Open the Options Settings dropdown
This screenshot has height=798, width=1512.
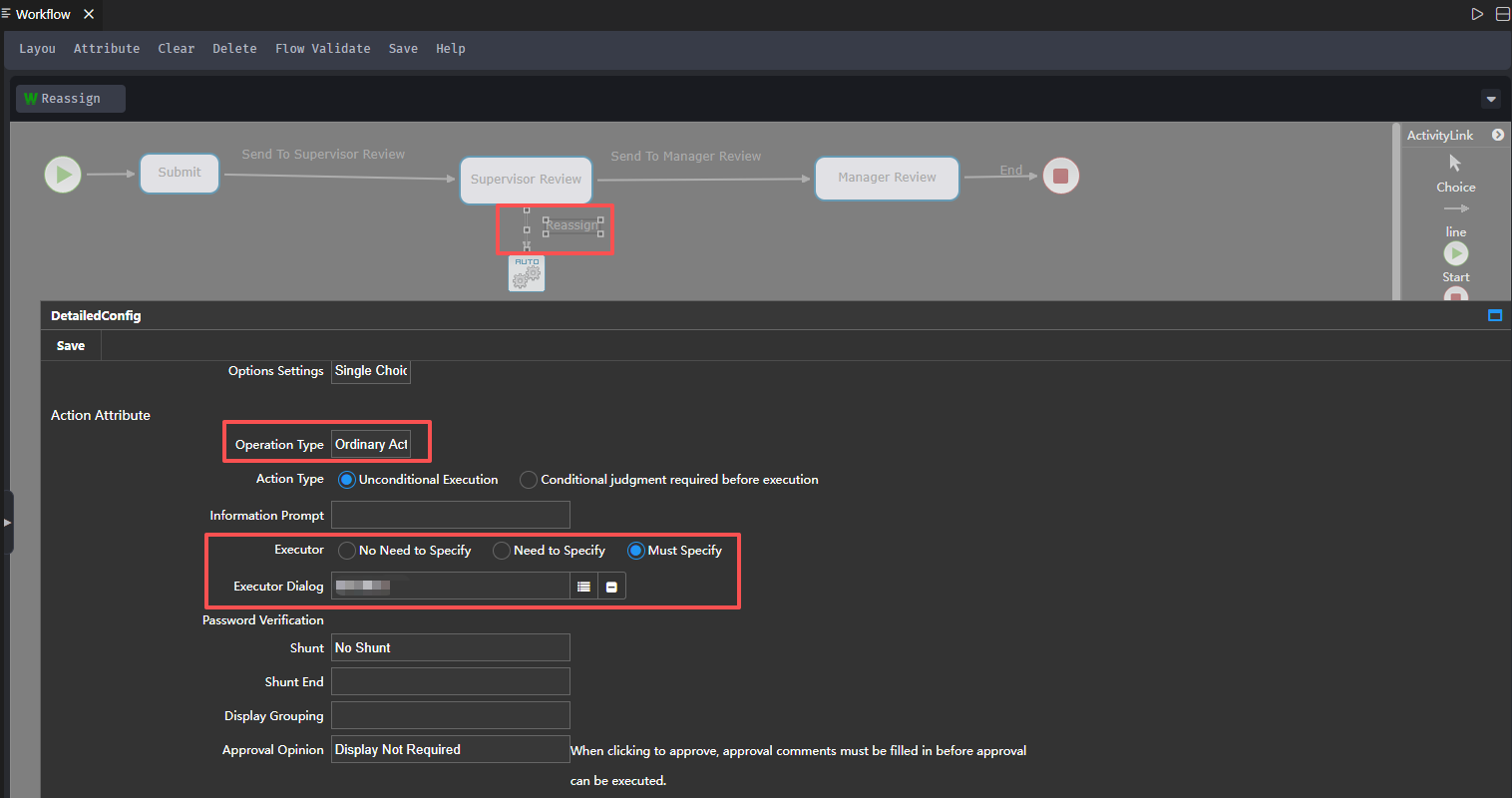point(371,371)
